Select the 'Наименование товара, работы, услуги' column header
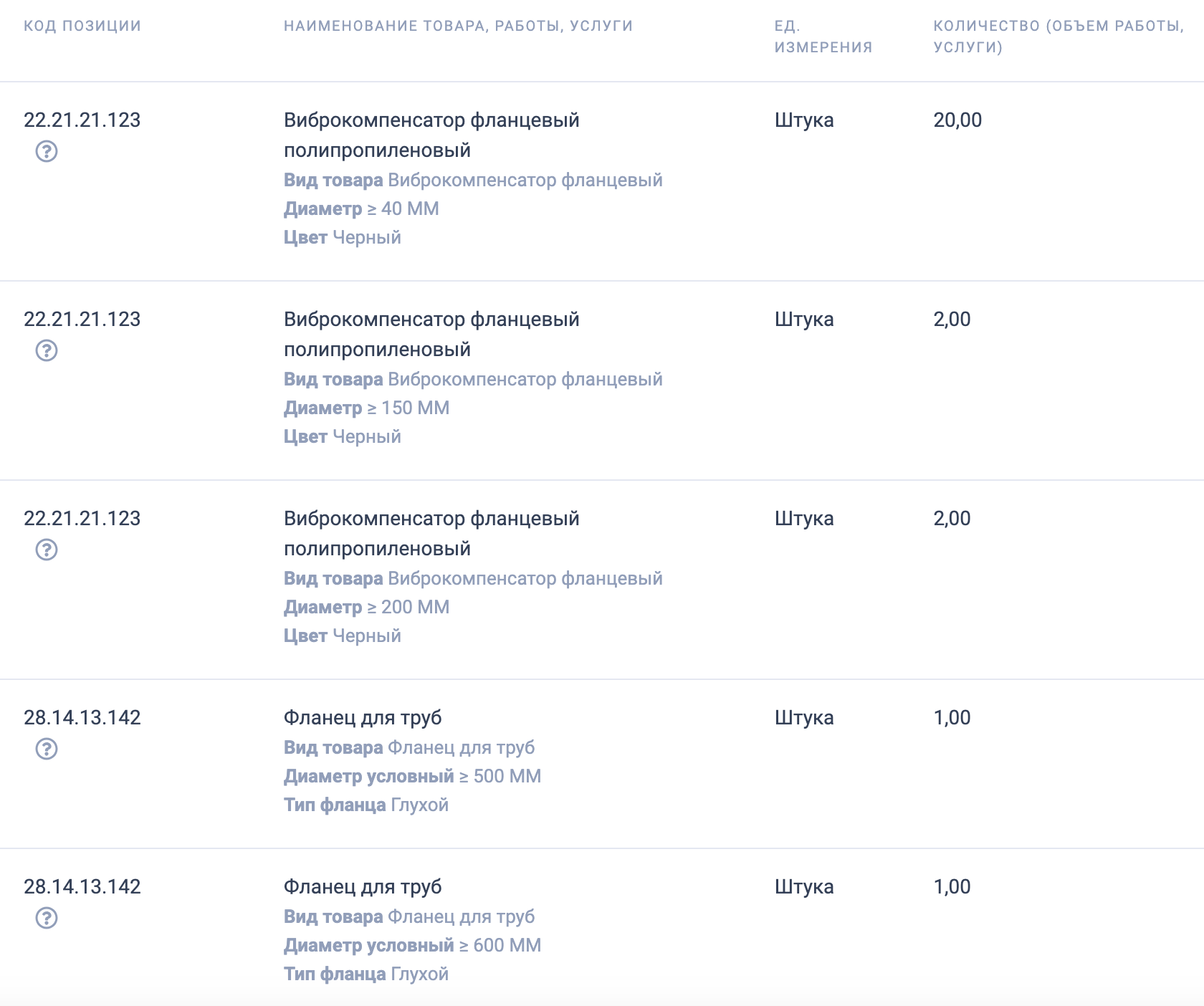The image size is (1204, 1006). click(x=458, y=26)
